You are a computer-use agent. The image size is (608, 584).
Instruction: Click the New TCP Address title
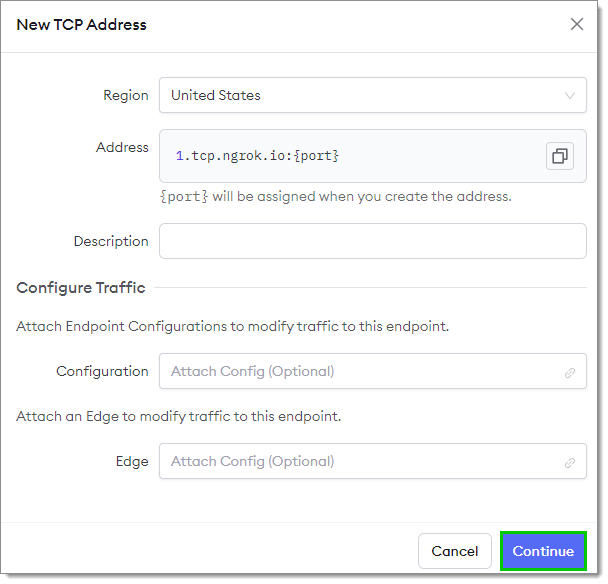tap(81, 25)
